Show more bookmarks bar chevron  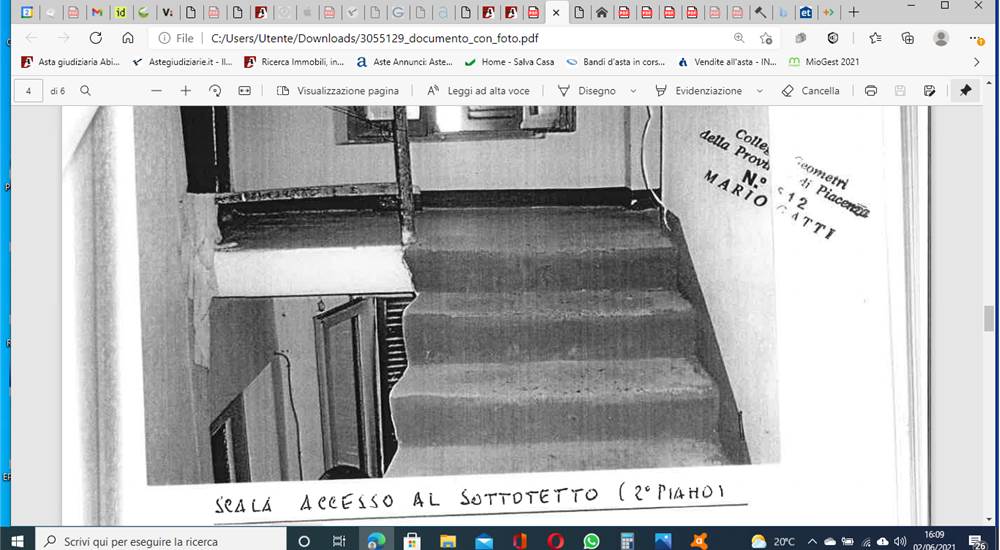coord(976,62)
